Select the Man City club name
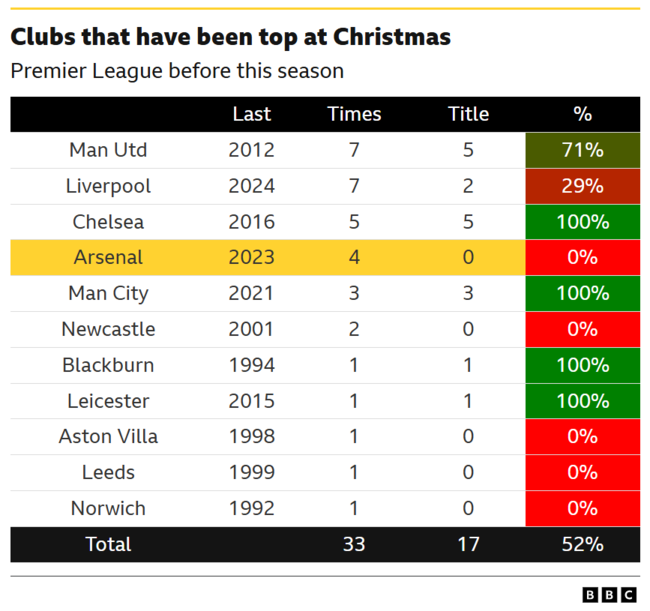 point(108,293)
